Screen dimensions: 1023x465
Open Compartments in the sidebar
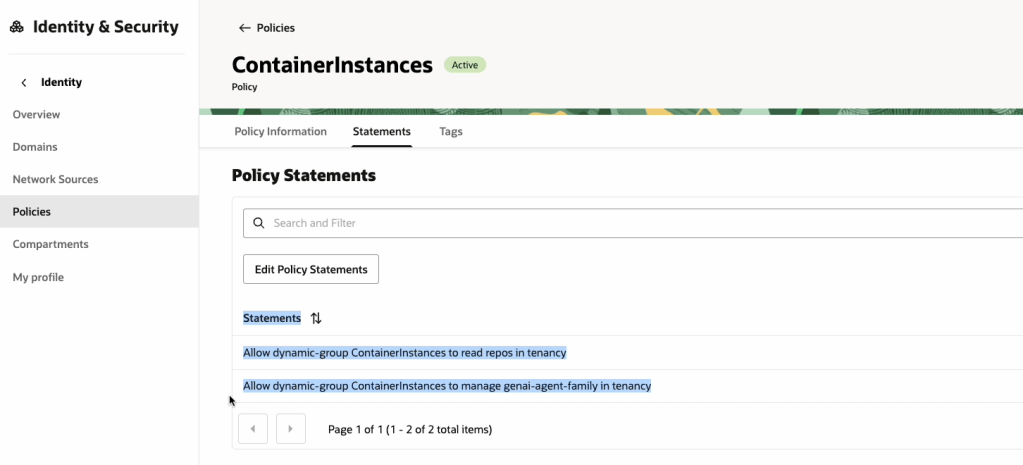[50, 244]
